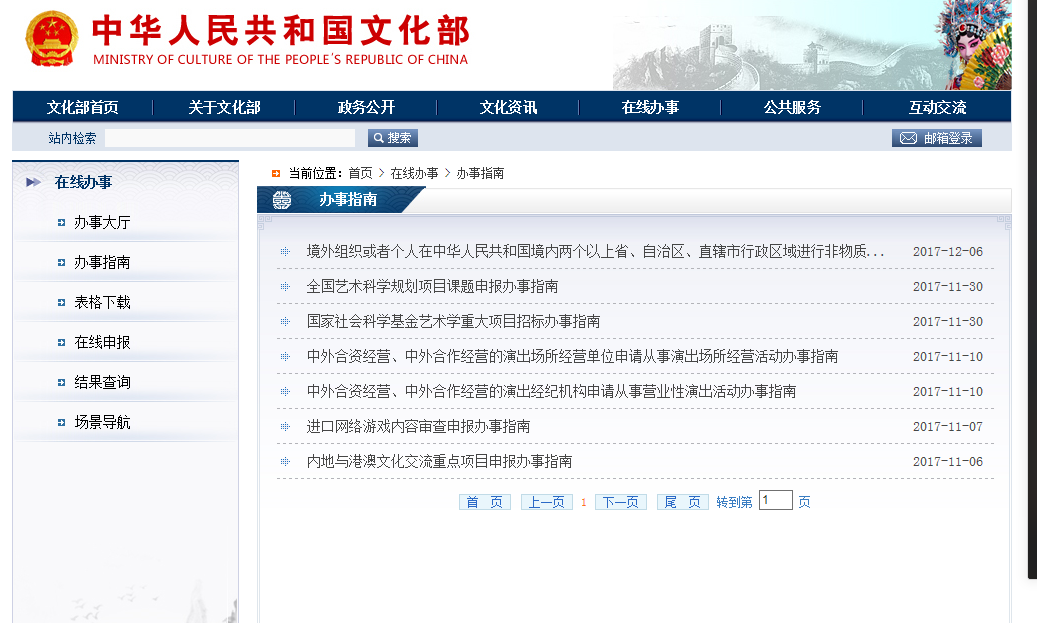Click bullet icon before 进口网络游戏内容审查申报办事指南
The width and height of the screenshot is (1037, 623).
pos(285,427)
